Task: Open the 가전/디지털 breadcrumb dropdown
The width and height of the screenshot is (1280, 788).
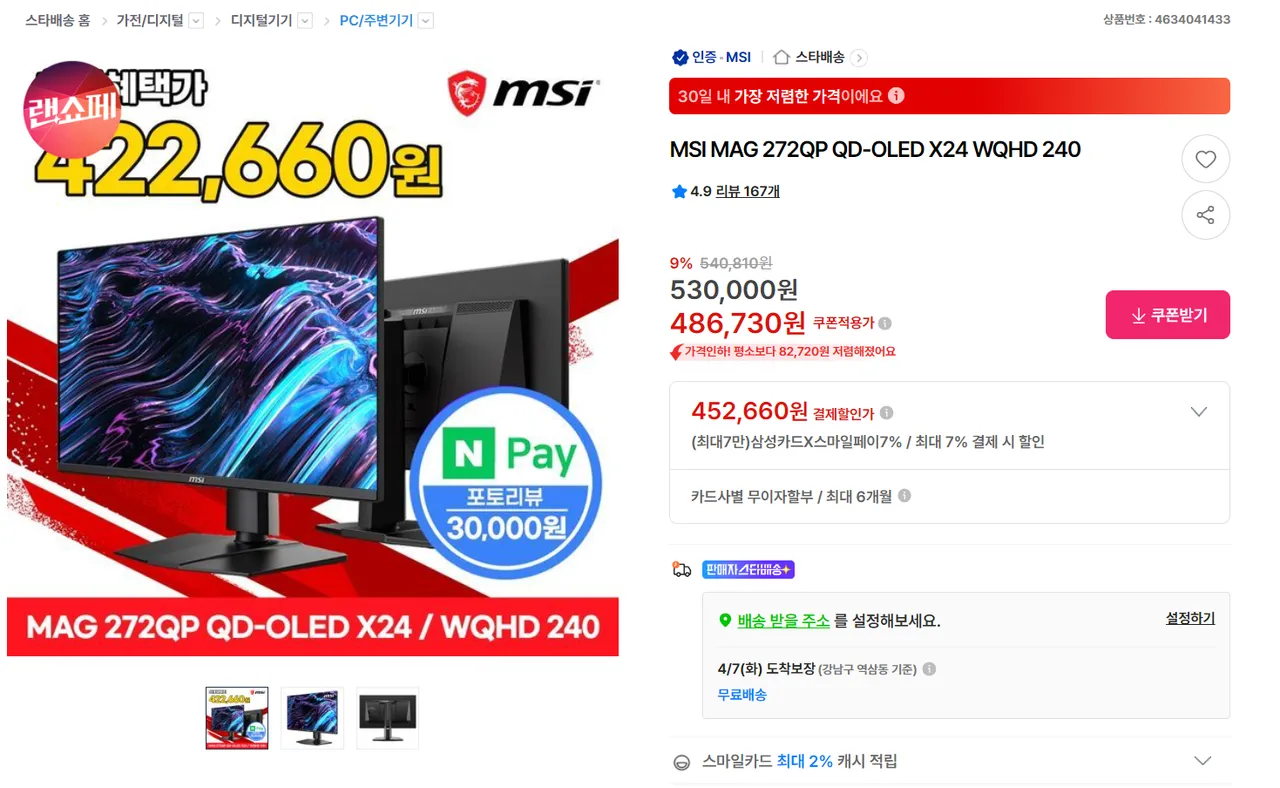Action: point(196,21)
